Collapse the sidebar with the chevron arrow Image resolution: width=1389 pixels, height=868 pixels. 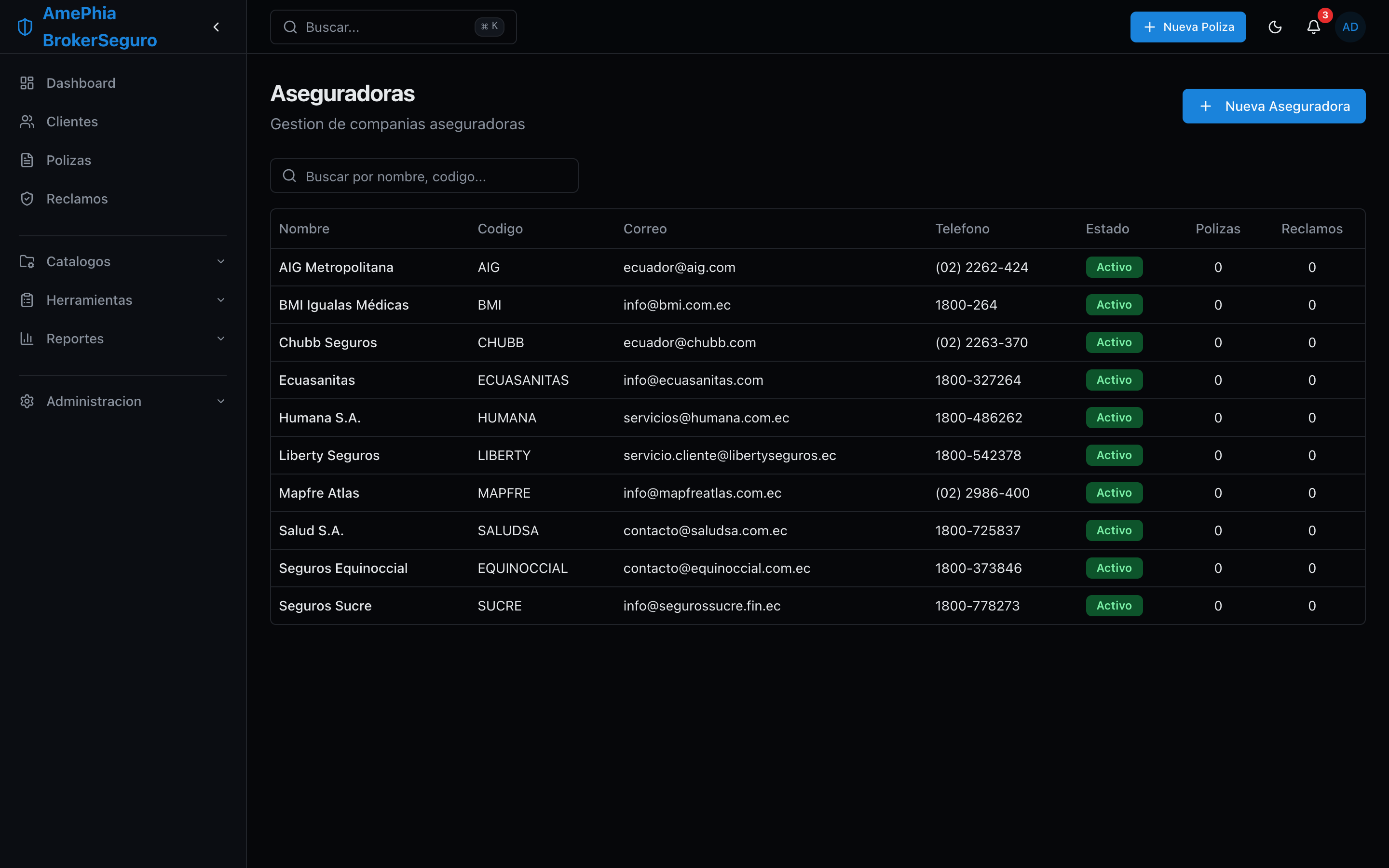(217, 27)
